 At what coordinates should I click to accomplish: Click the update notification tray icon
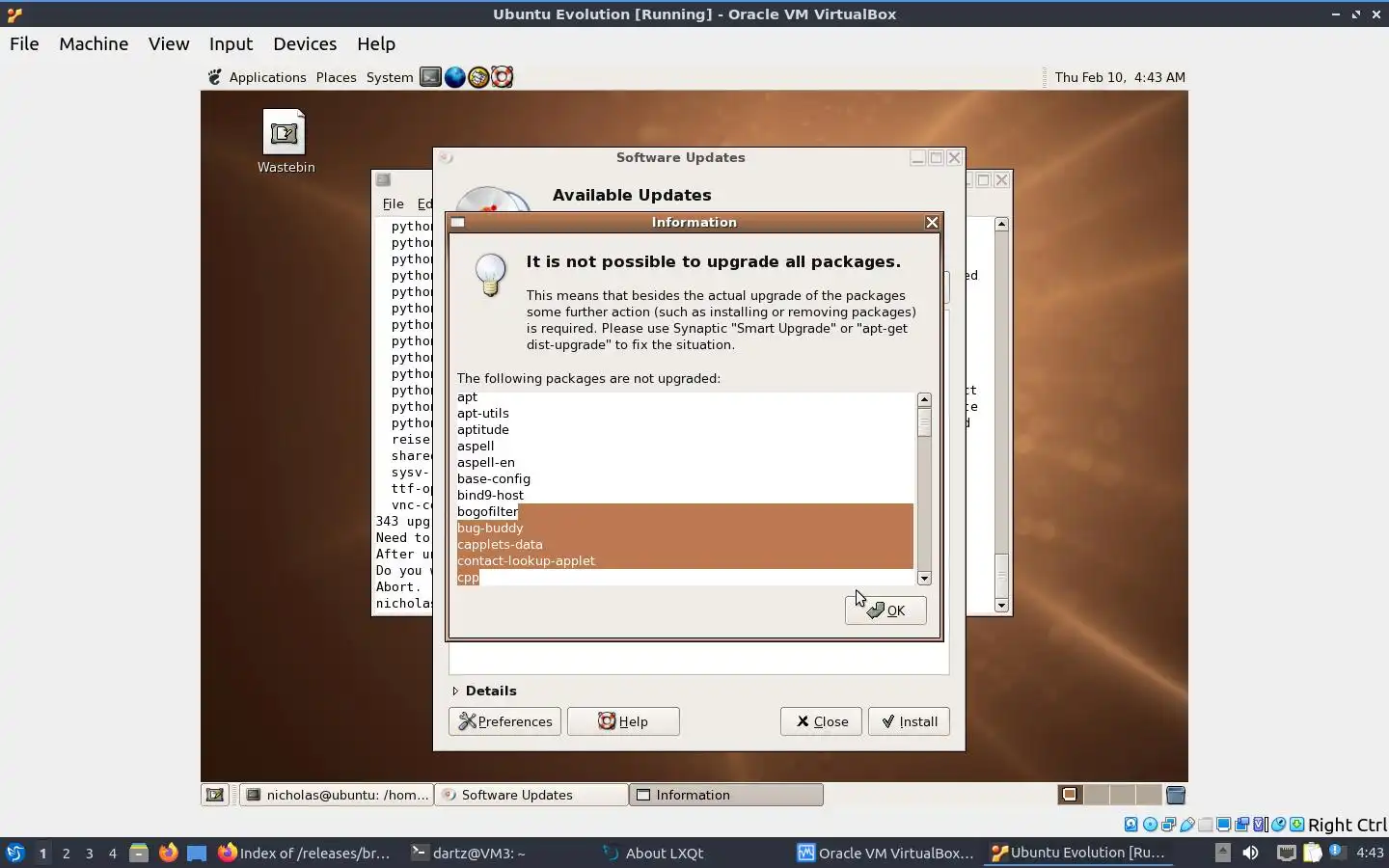(1337, 852)
